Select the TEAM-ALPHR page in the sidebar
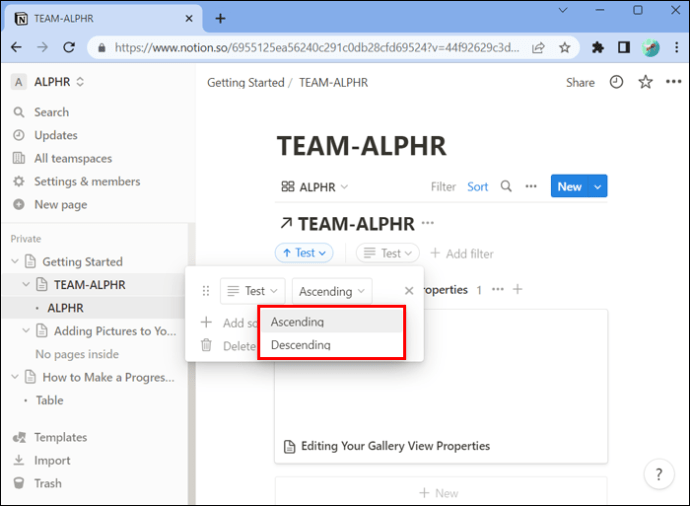This screenshot has height=506, width=690. click(x=89, y=285)
